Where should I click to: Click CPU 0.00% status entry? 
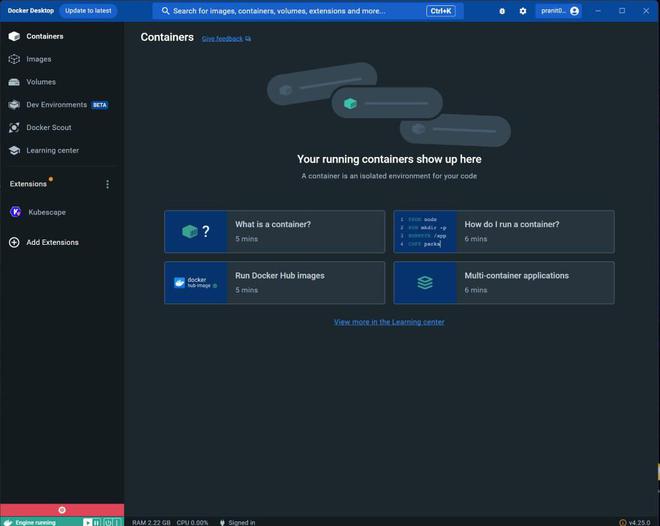click(192, 523)
